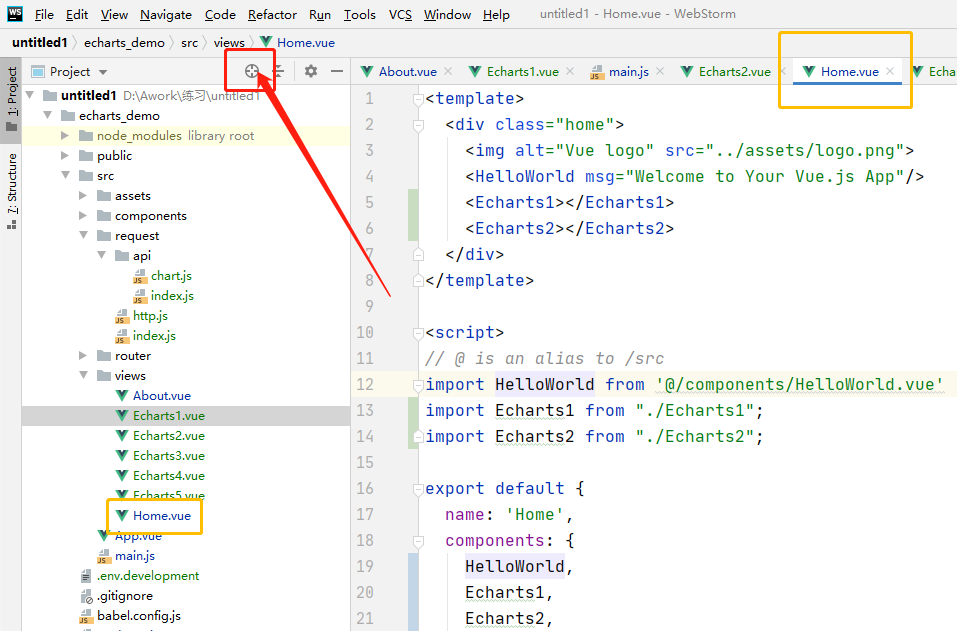Expand the components folder arrow
This screenshot has width=957, height=631.
click(83, 215)
